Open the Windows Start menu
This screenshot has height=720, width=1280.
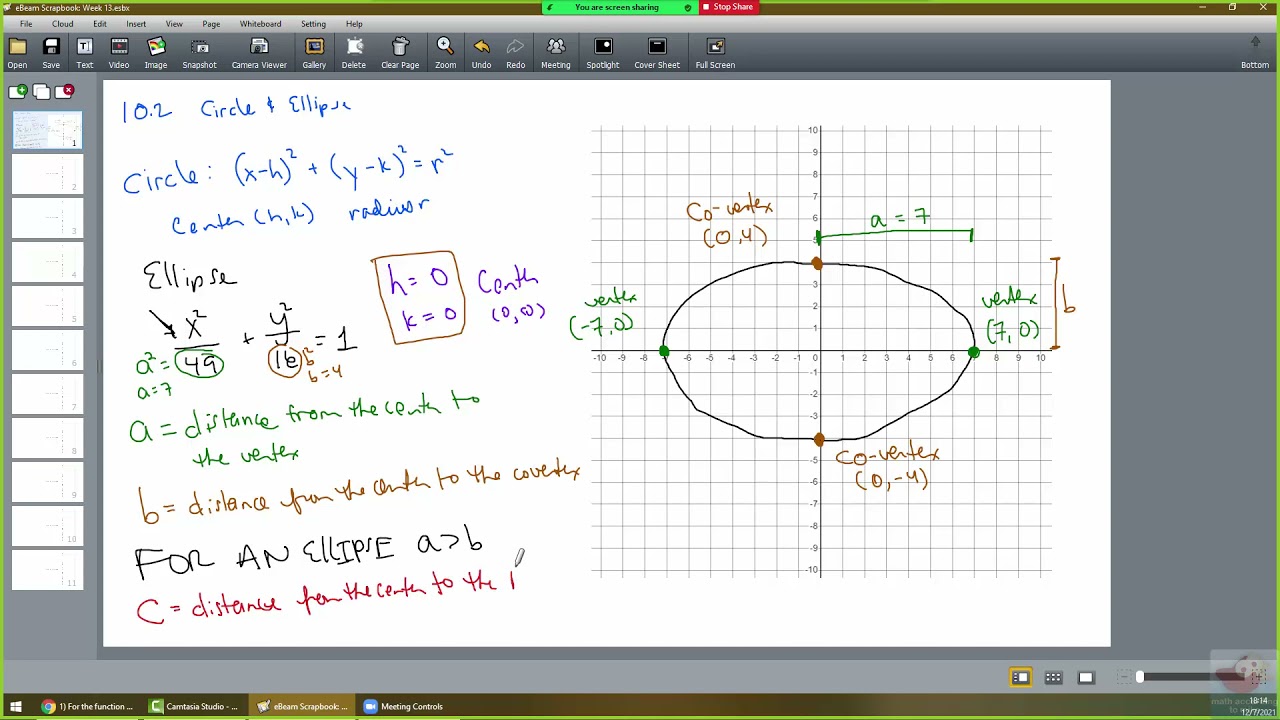[x=15, y=707]
